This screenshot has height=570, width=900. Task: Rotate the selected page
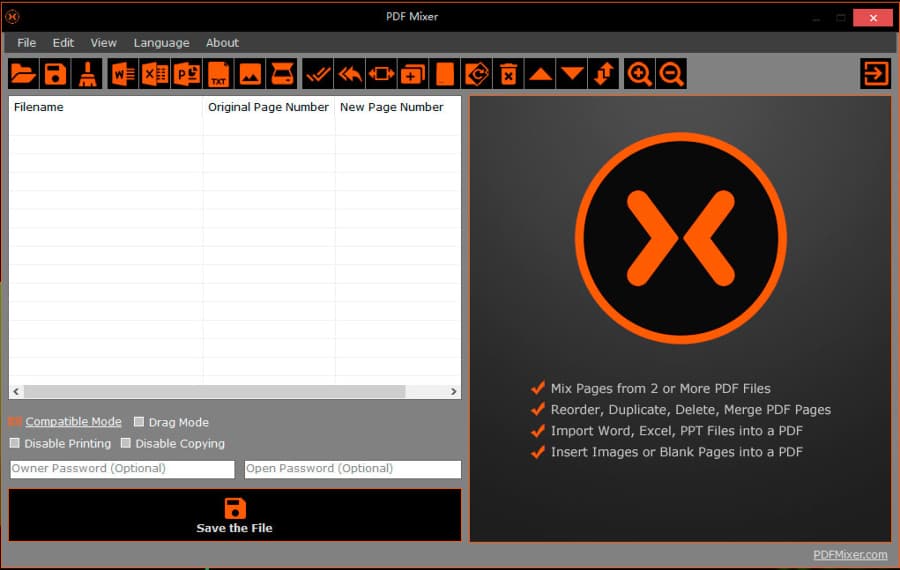coord(476,74)
